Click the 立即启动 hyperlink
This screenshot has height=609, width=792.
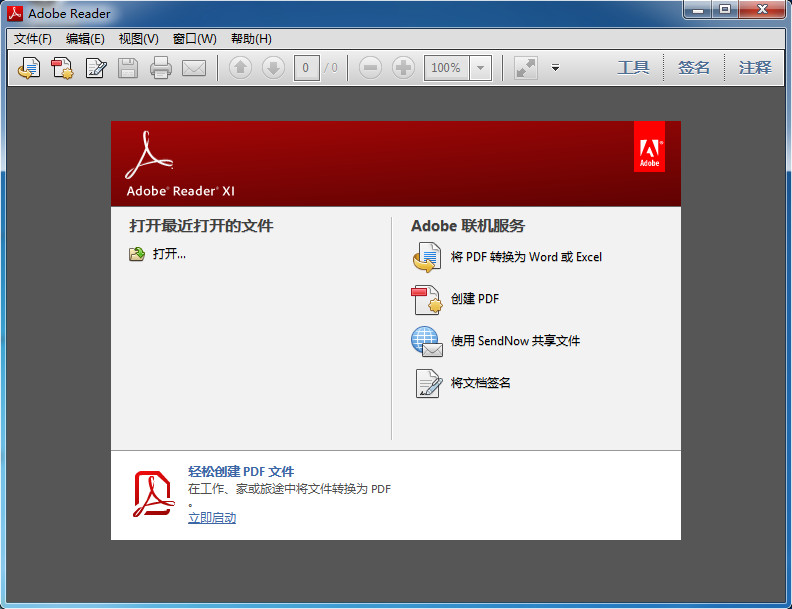pyautogui.click(x=212, y=518)
